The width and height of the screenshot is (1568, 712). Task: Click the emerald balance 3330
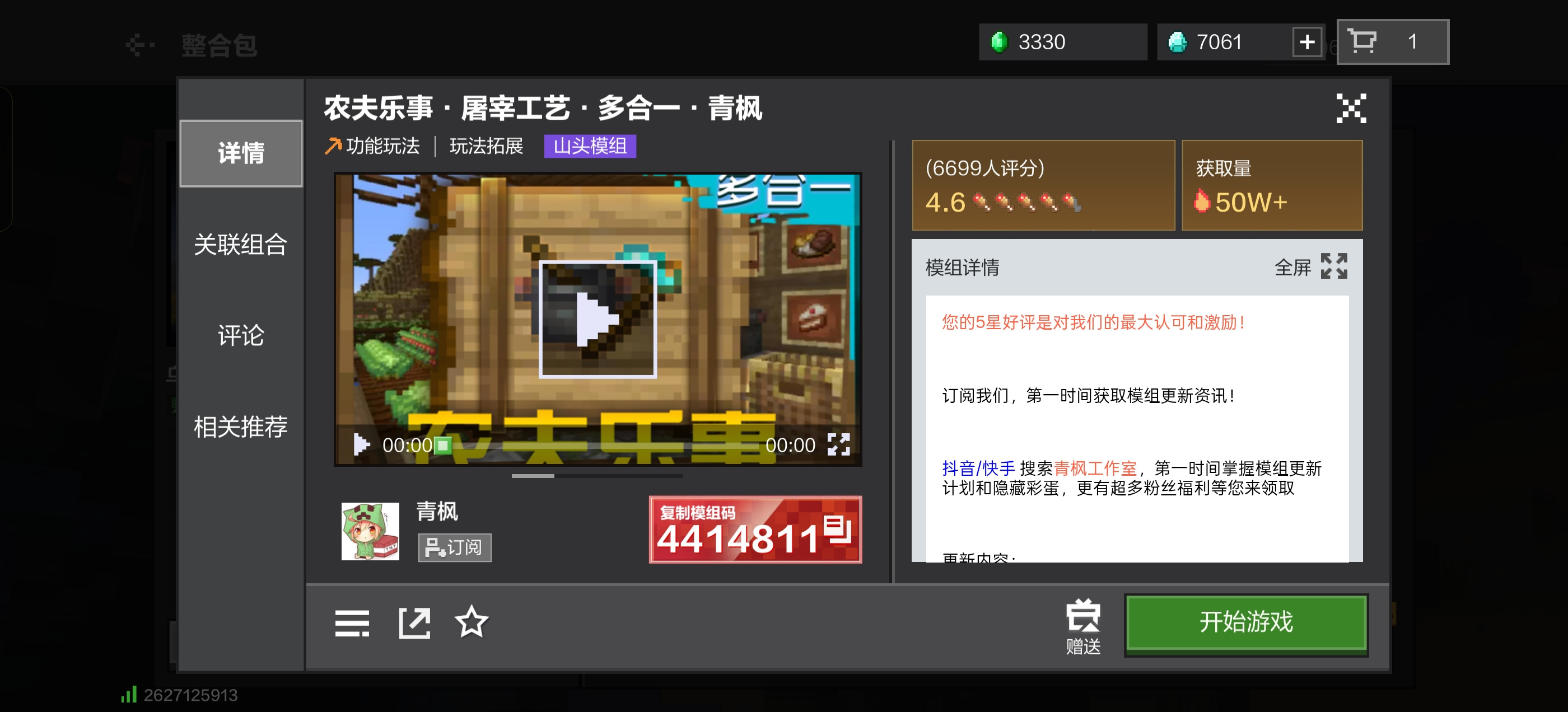coord(1062,42)
